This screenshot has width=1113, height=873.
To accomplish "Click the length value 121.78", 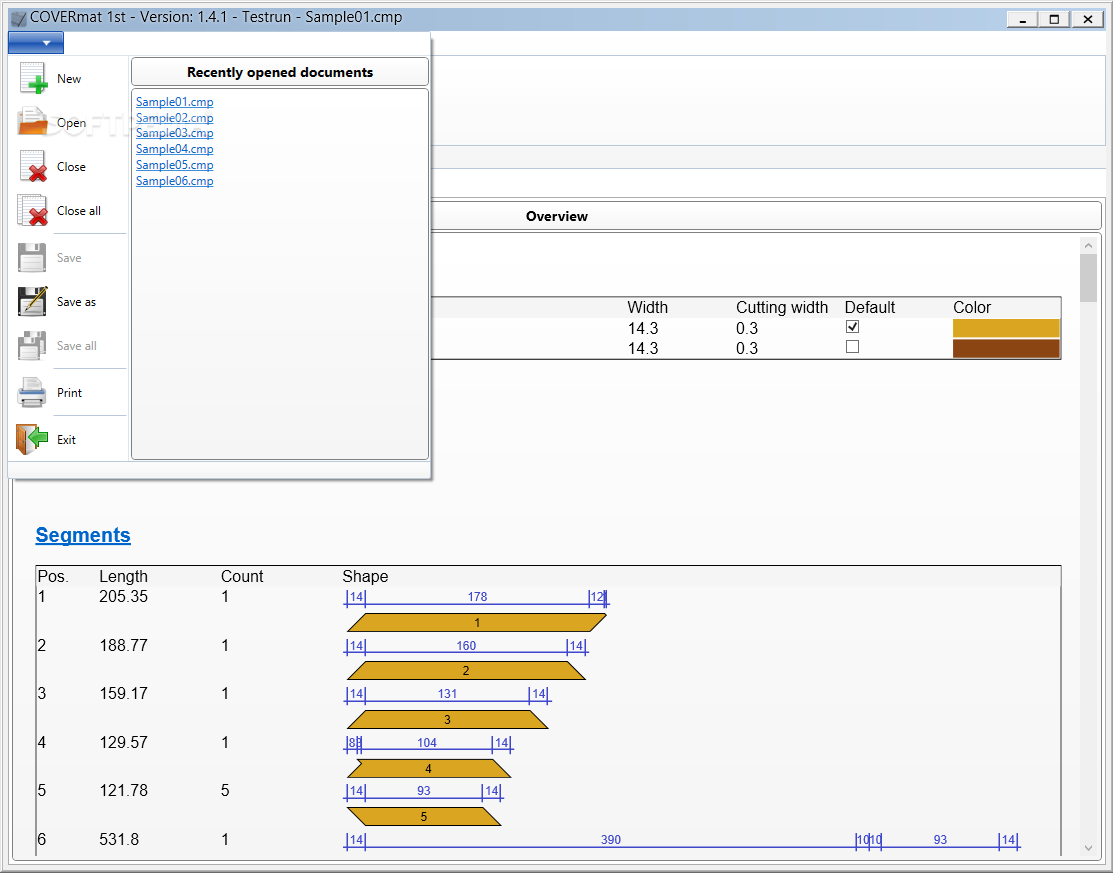I will pyautogui.click(x=124, y=791).
